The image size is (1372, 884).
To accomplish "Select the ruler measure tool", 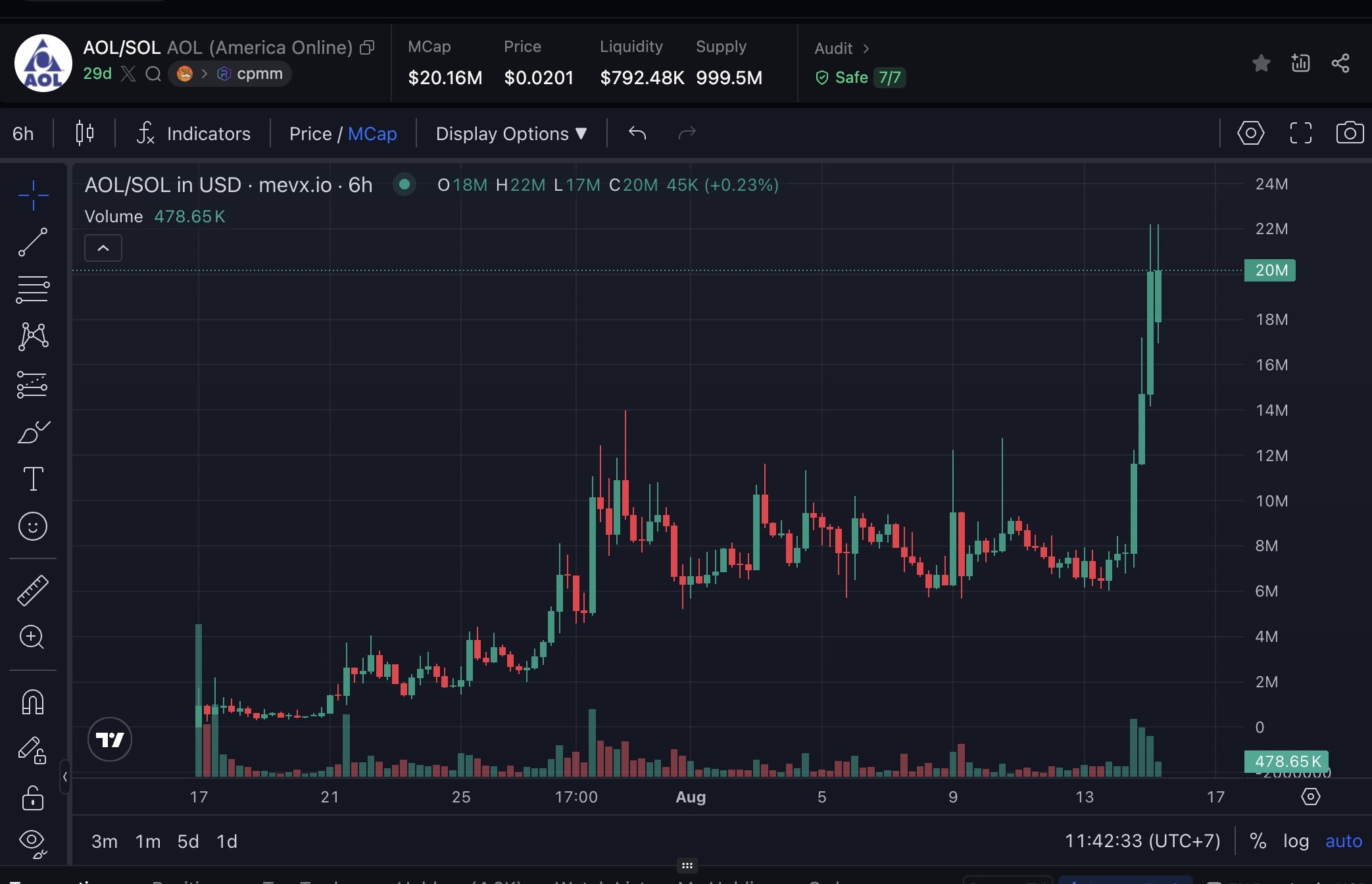I will [x=33, y=590].
